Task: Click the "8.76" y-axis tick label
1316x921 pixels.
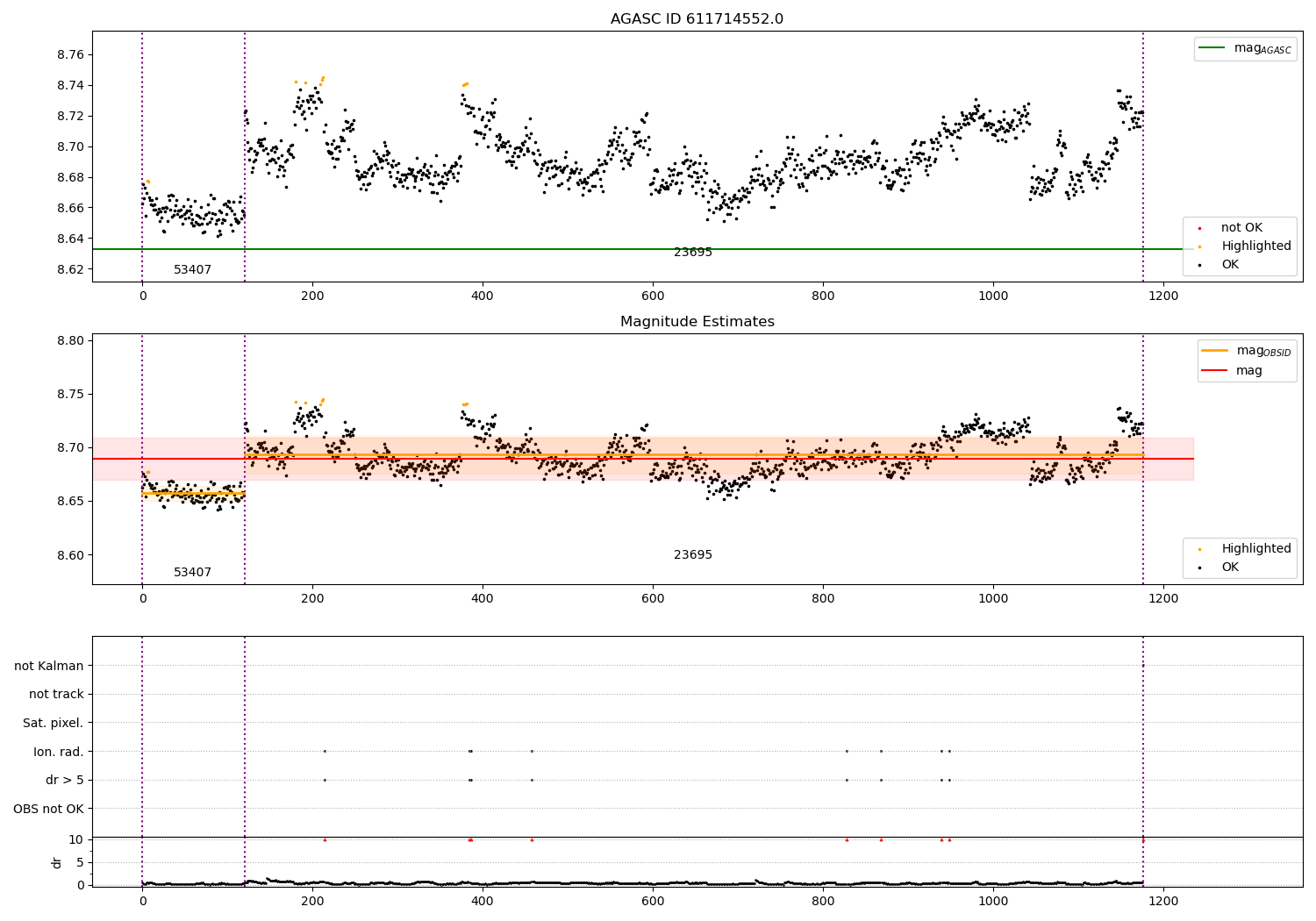Action: 70,55
